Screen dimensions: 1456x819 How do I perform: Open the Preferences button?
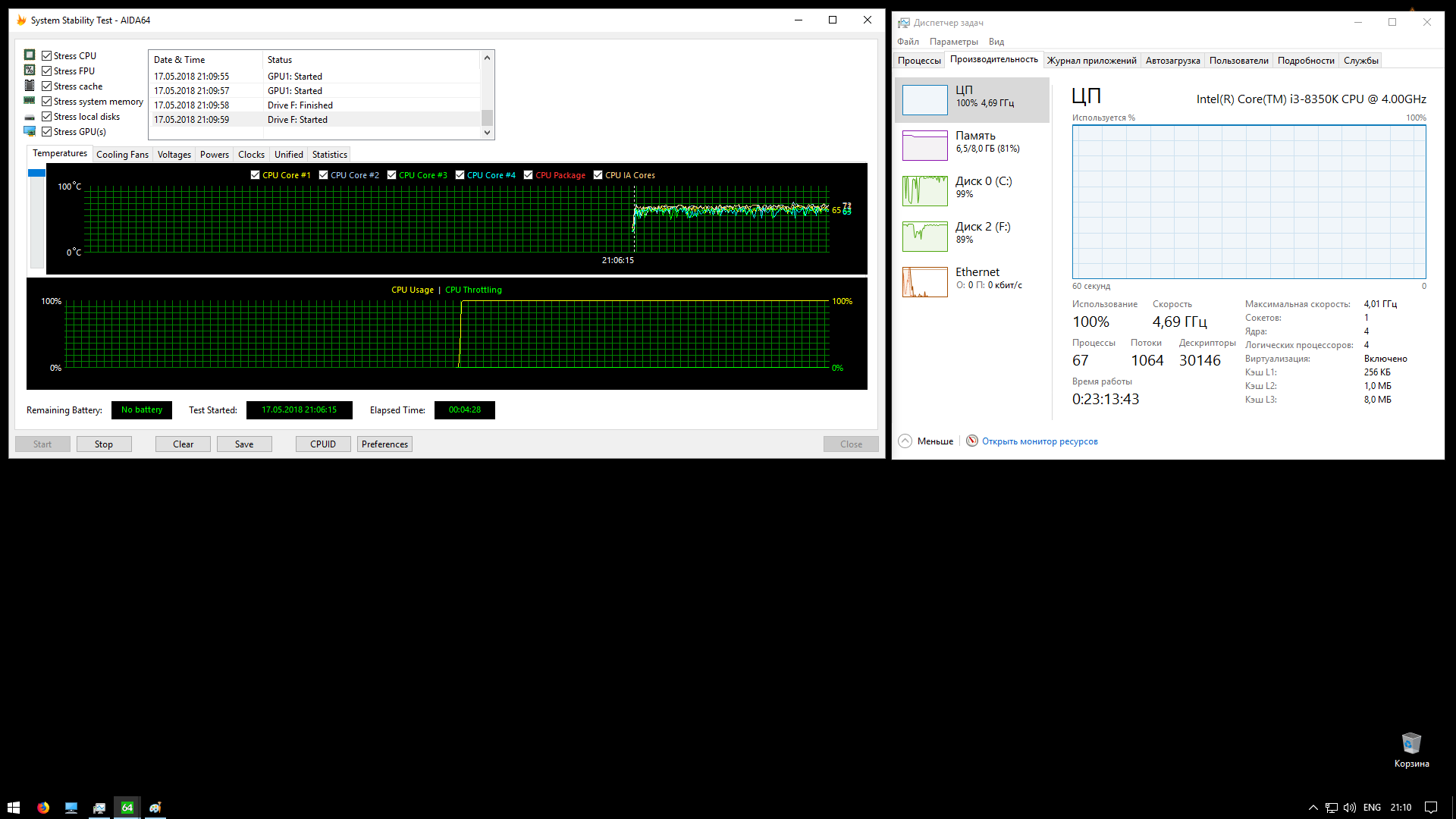tap(384, 444)
